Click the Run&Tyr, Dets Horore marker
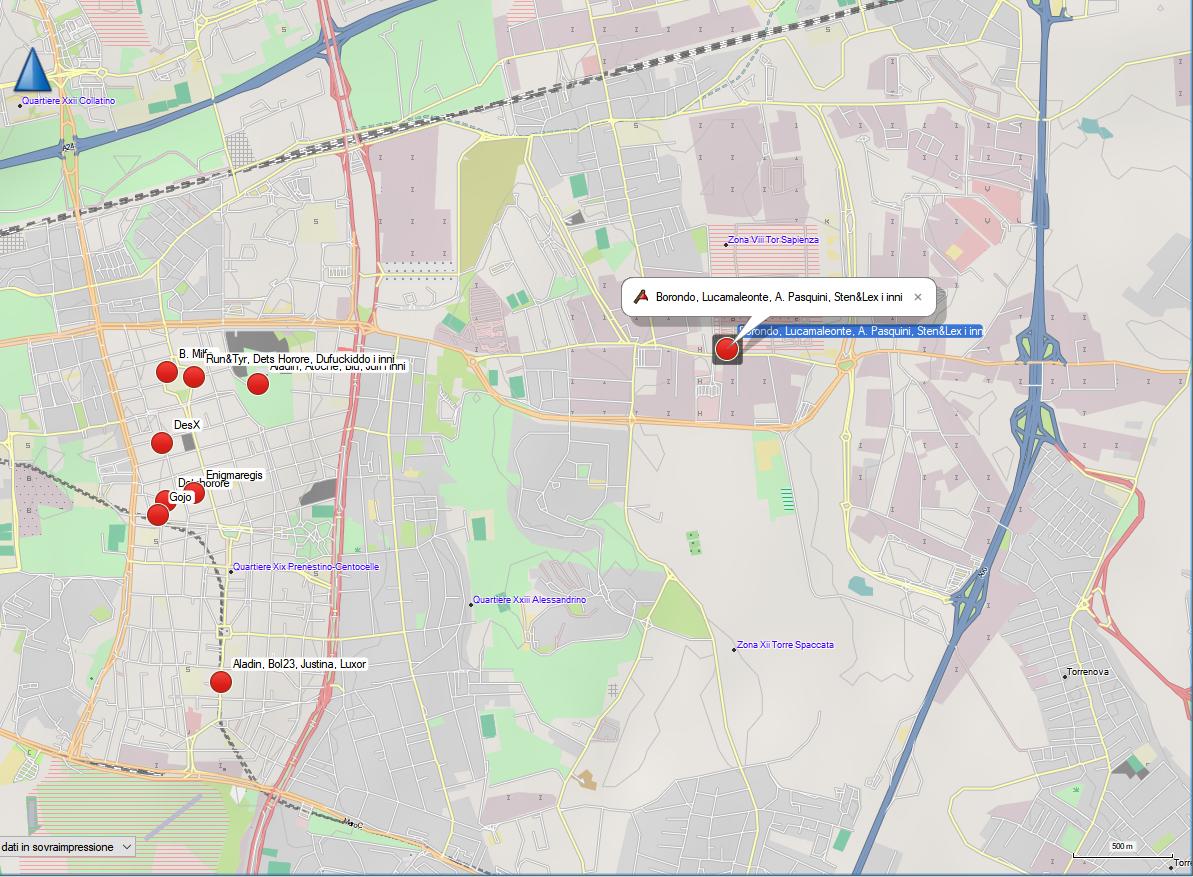Image resolution: width=1193 pixels, height=877 pixels. click(194, 377)
